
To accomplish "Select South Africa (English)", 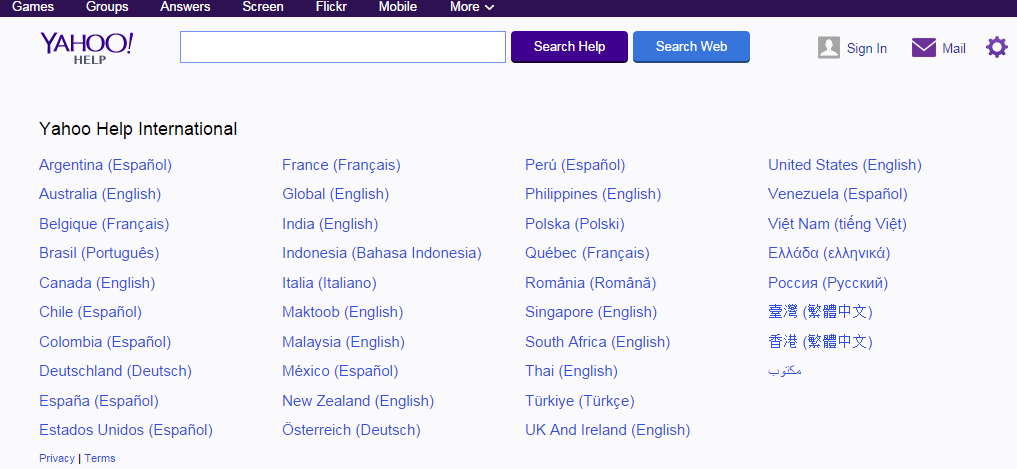I will pos(598,343).
